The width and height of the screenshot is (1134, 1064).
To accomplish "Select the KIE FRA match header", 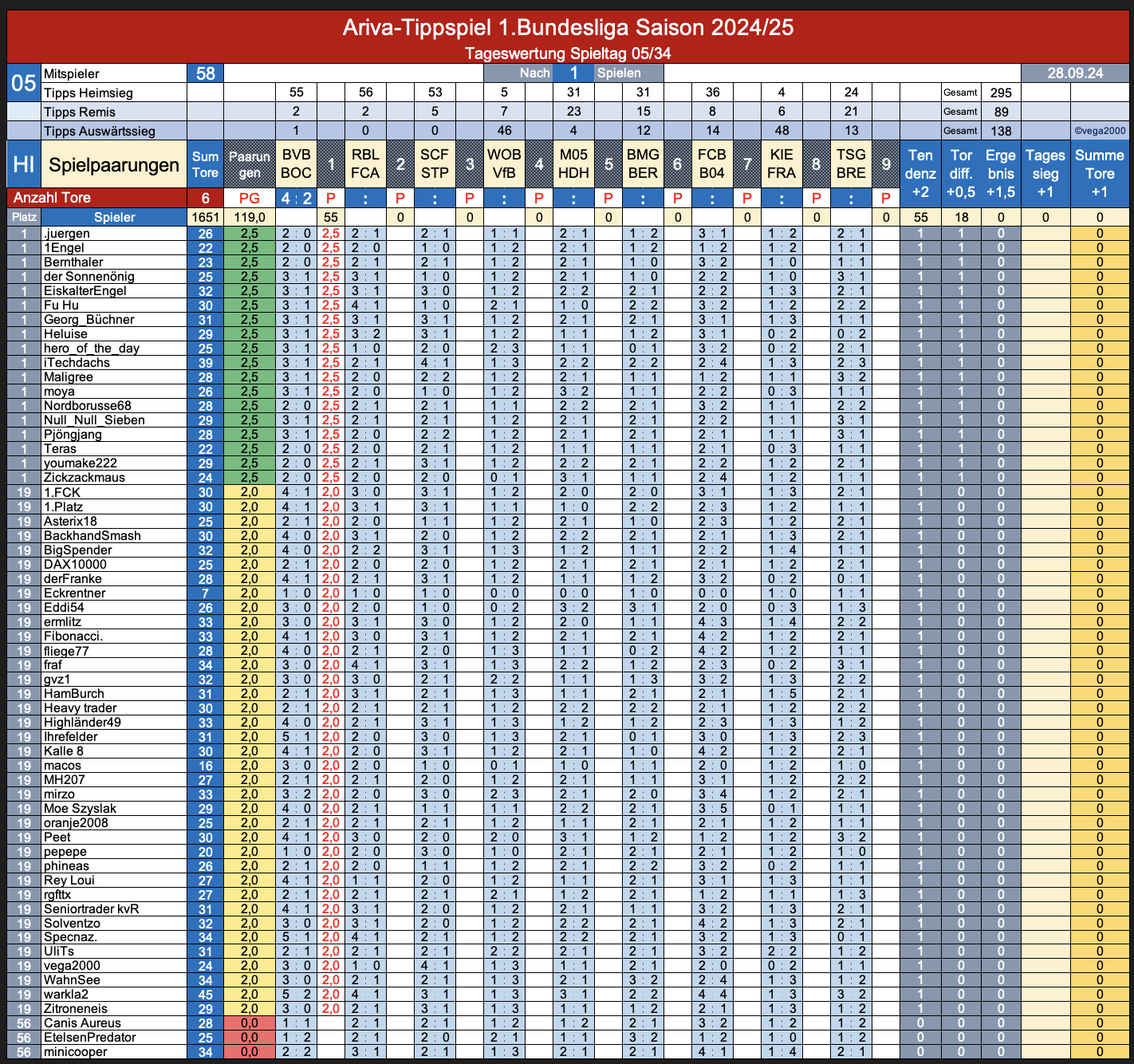I will click(782, 164).
